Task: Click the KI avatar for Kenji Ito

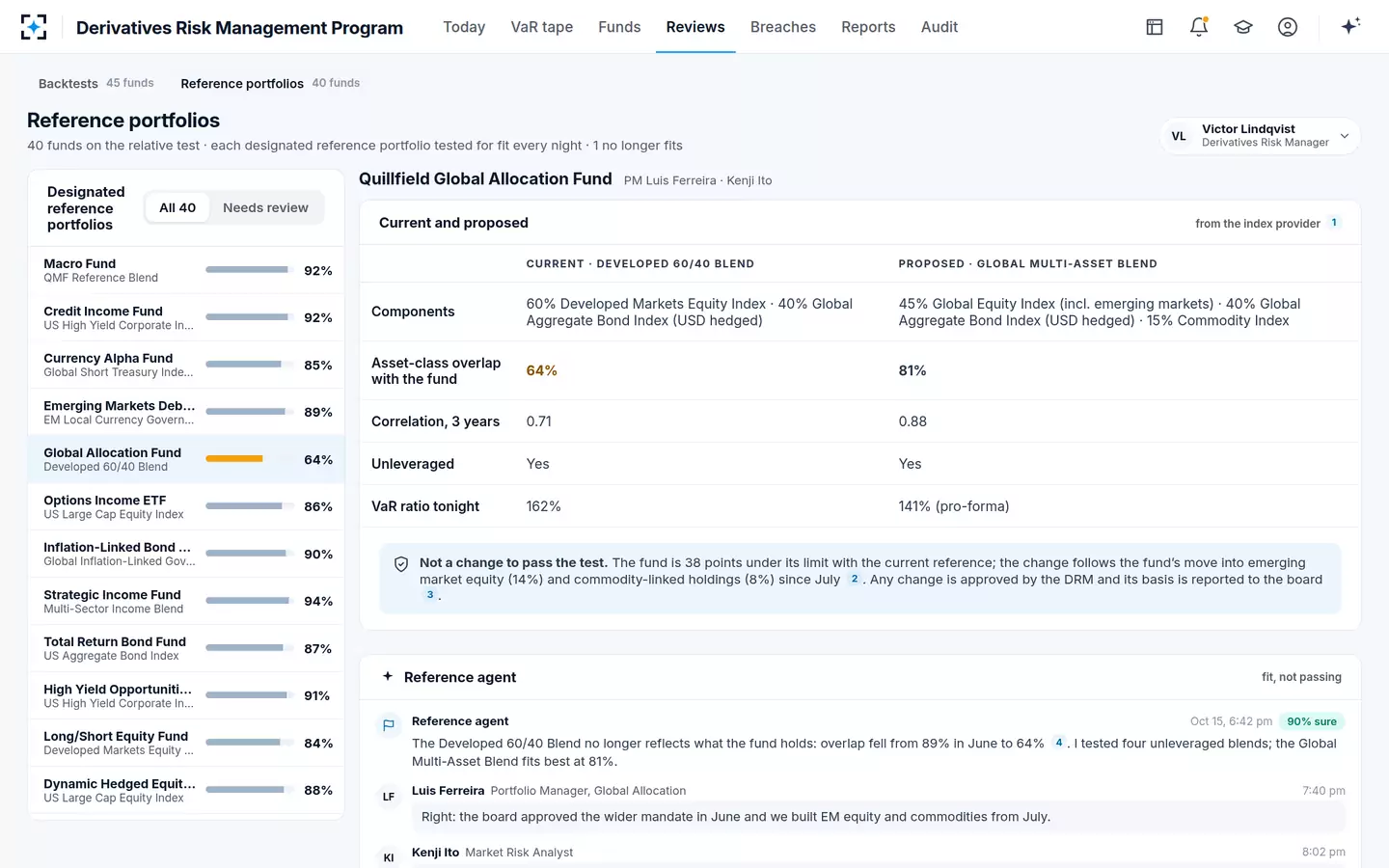Action: point(389,857)
